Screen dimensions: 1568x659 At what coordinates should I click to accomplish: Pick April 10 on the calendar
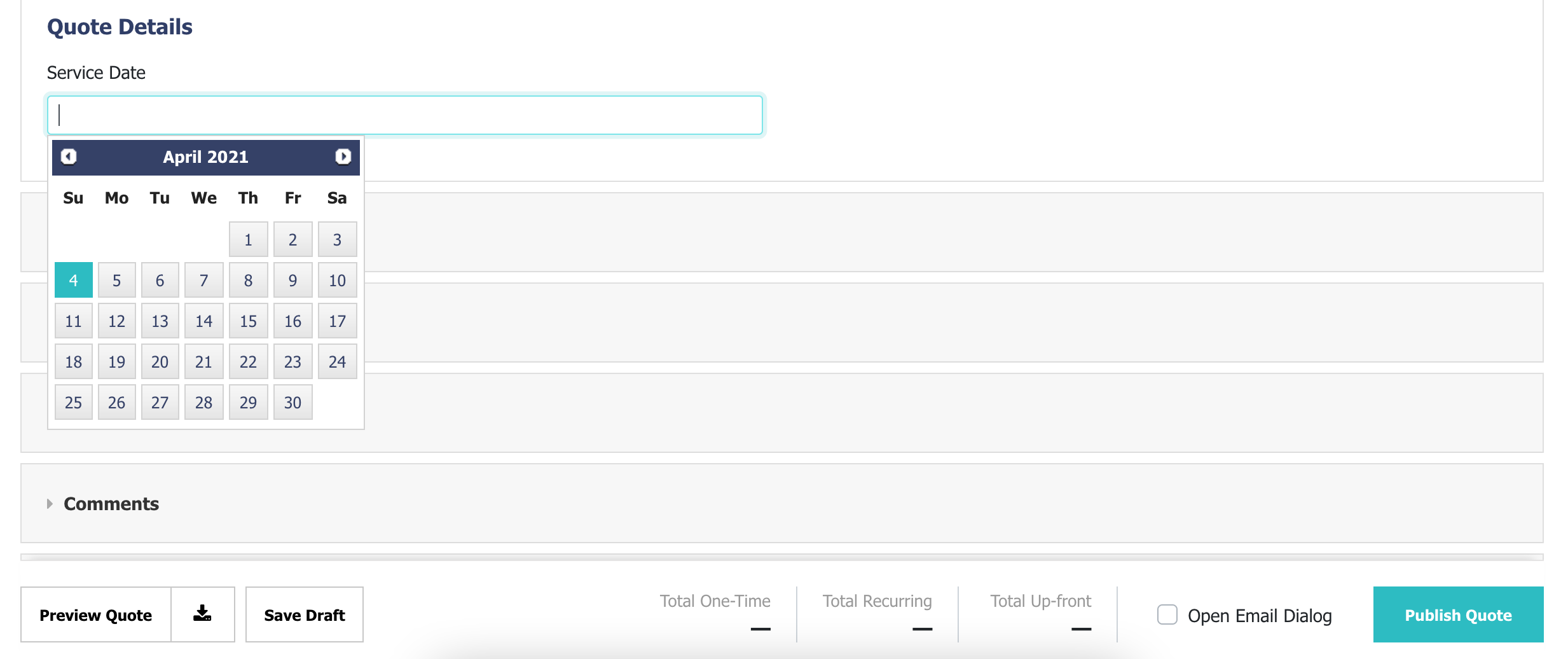tap(337, 281)
